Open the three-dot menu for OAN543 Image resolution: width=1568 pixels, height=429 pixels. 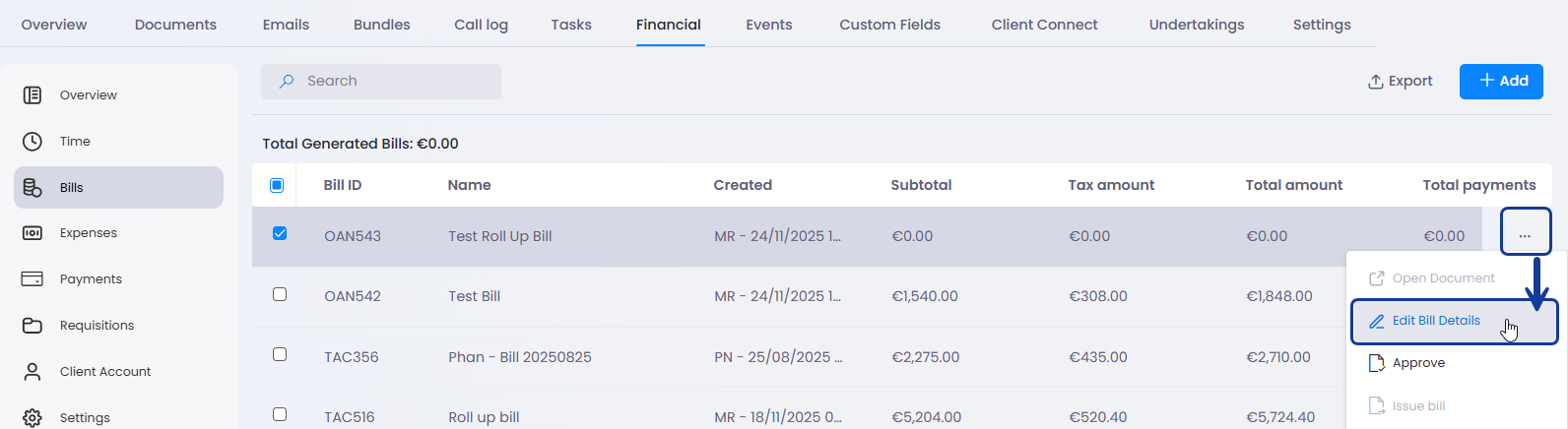pos(1525,236)
